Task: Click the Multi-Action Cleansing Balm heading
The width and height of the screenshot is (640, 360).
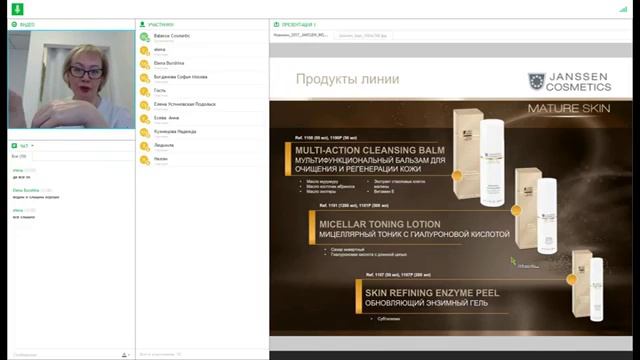Action: pyautogui.click(x=370, y=150)
